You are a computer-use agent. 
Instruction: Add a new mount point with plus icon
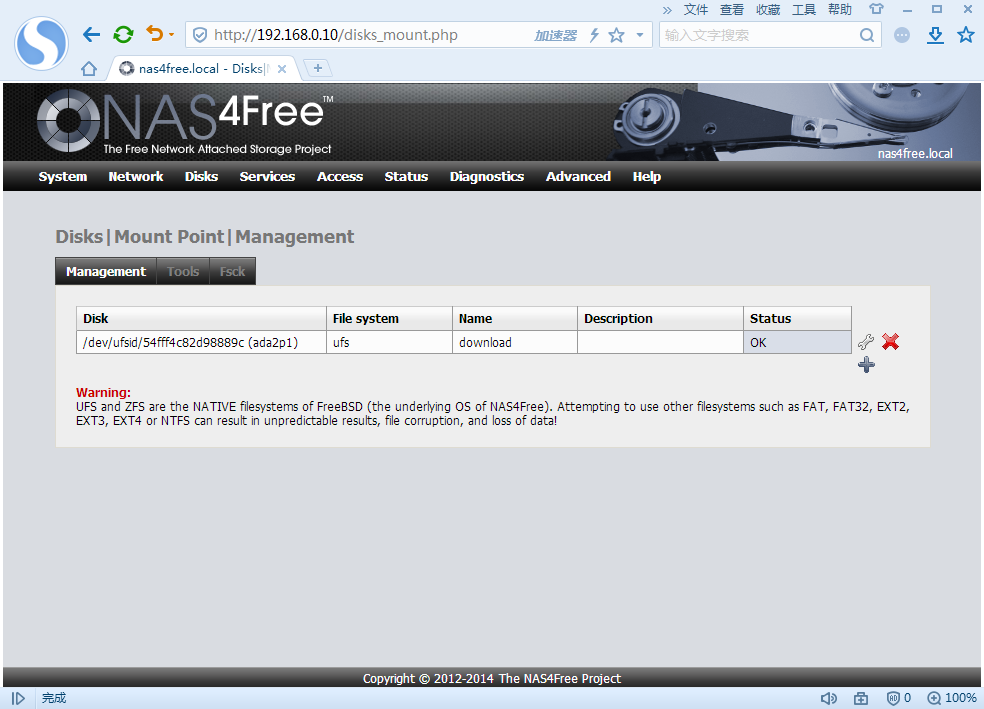point(866,365)
